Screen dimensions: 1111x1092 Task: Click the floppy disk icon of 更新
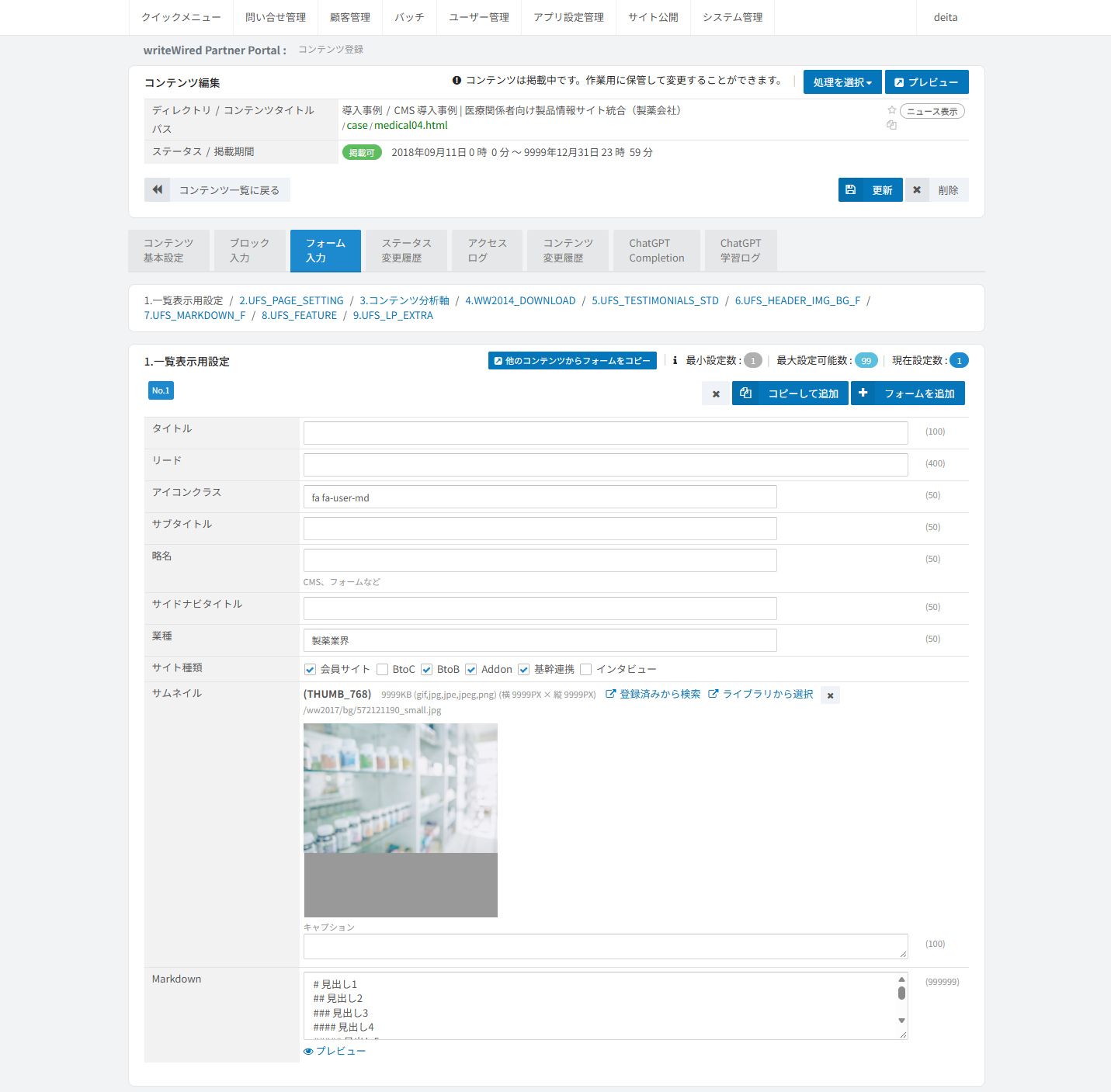click(851, 189)
